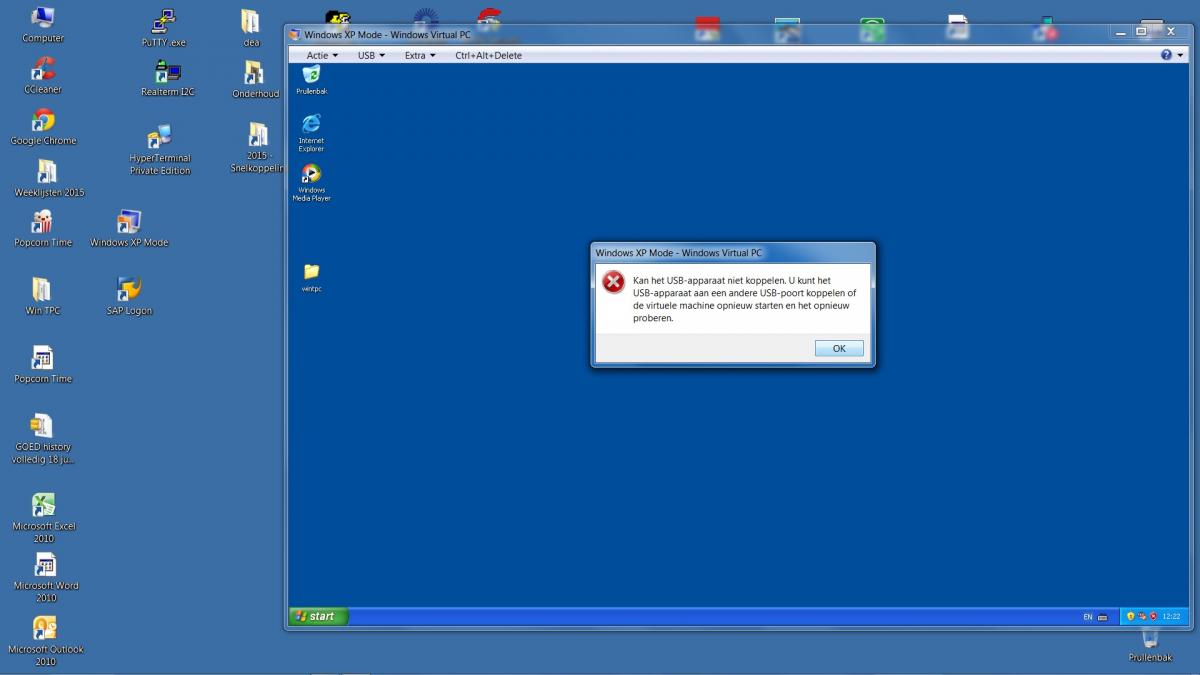Select Windows Media Player icon in XP
Viewport: 1200px width, 675px height.
coord(311,182)
